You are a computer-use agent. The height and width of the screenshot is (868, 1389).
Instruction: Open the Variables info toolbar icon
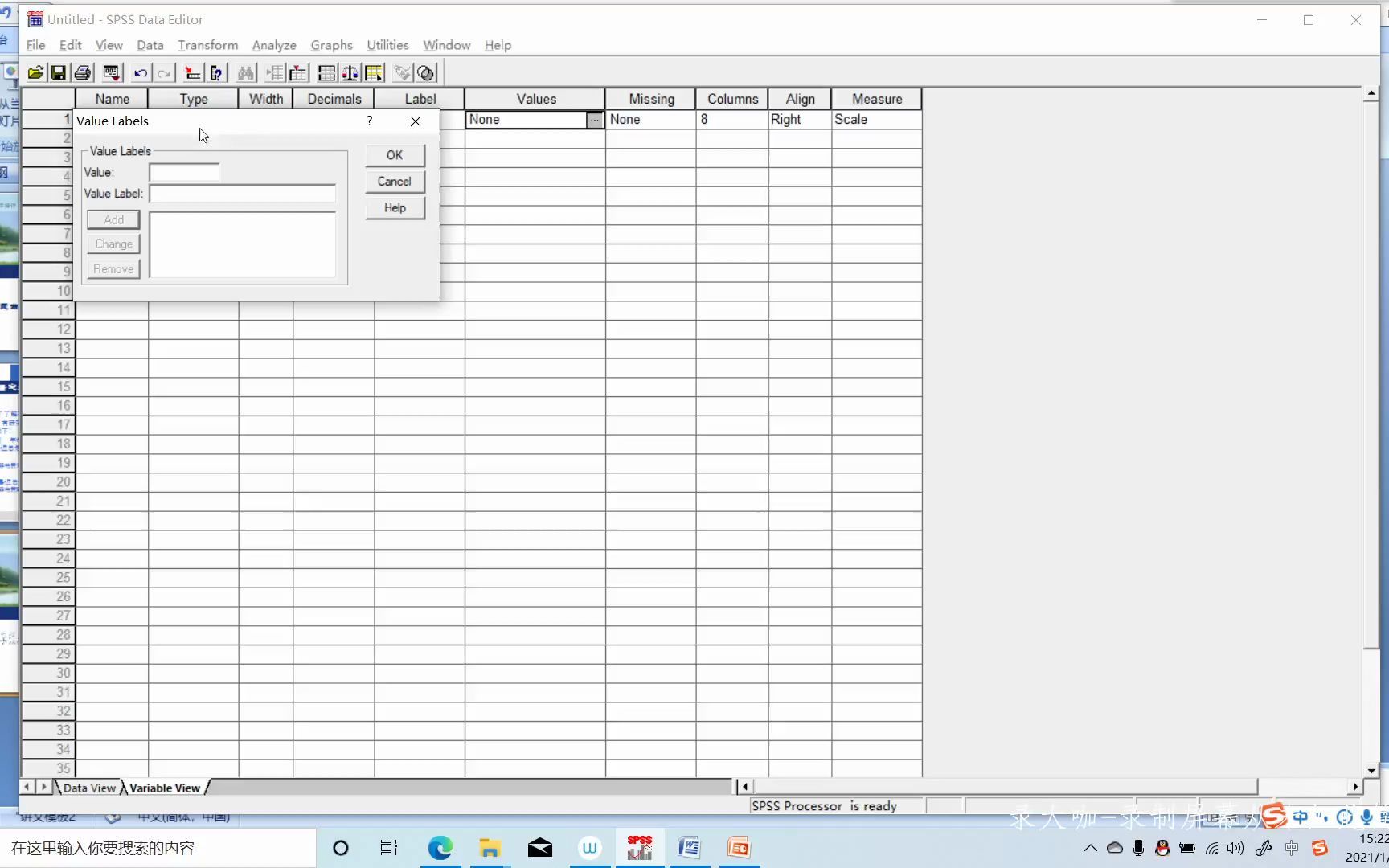click(x=217, y=73)
